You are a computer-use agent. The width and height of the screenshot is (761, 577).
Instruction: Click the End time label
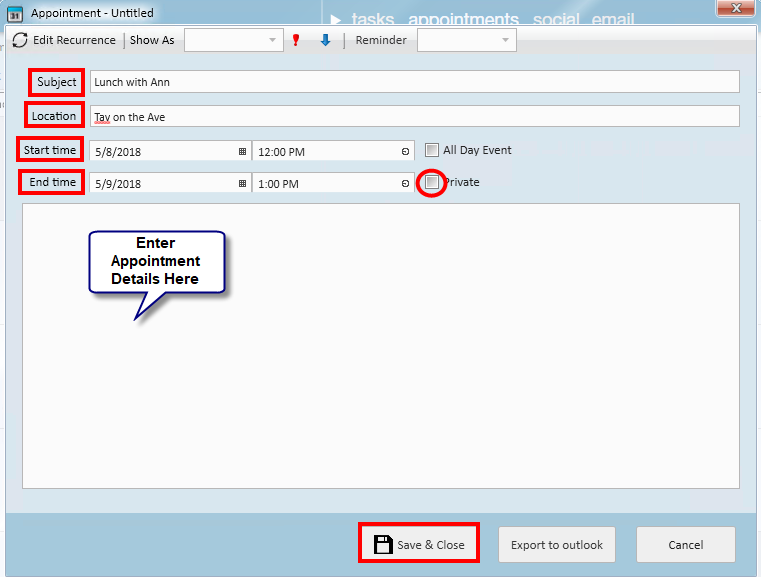click(52, 182)
